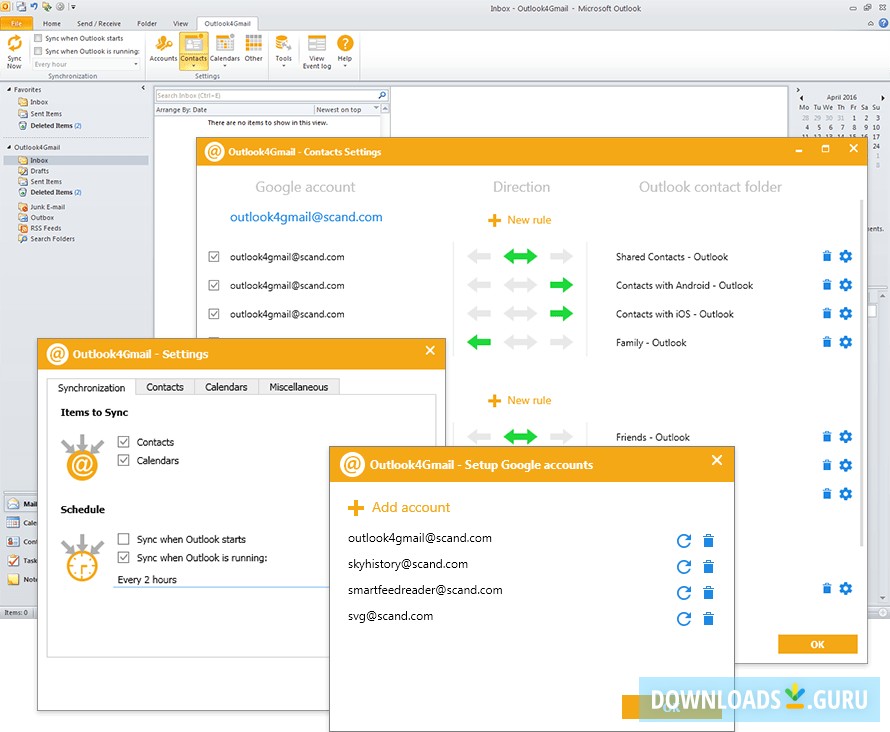The image size is (890, 732).
Task: Select the Contacts icon on the ribbon
Action: pos(193,45)
